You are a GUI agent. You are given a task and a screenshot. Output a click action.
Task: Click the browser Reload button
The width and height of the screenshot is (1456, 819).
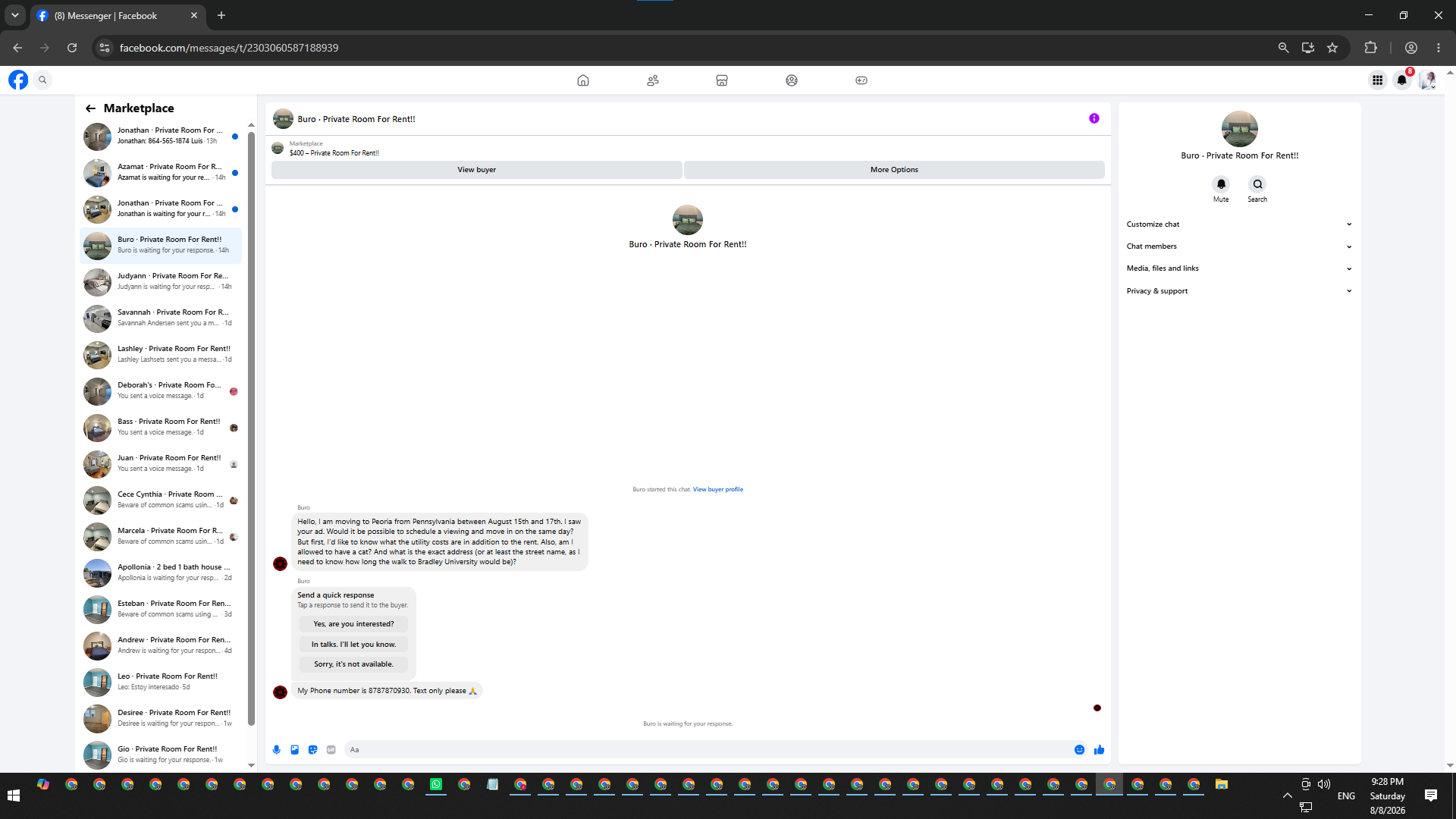click(72, 48)
